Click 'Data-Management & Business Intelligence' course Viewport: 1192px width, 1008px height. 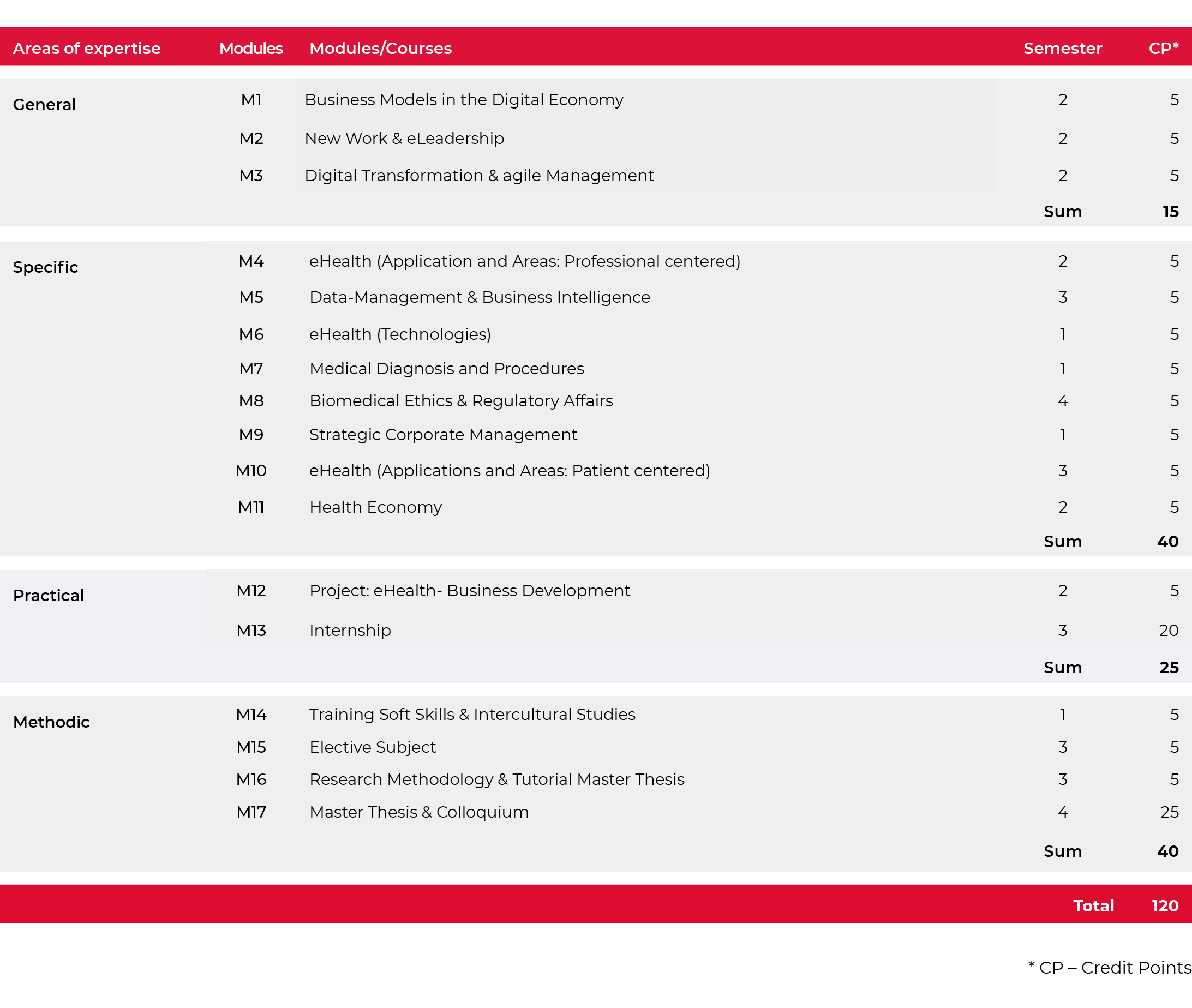[x=479, y=298]
